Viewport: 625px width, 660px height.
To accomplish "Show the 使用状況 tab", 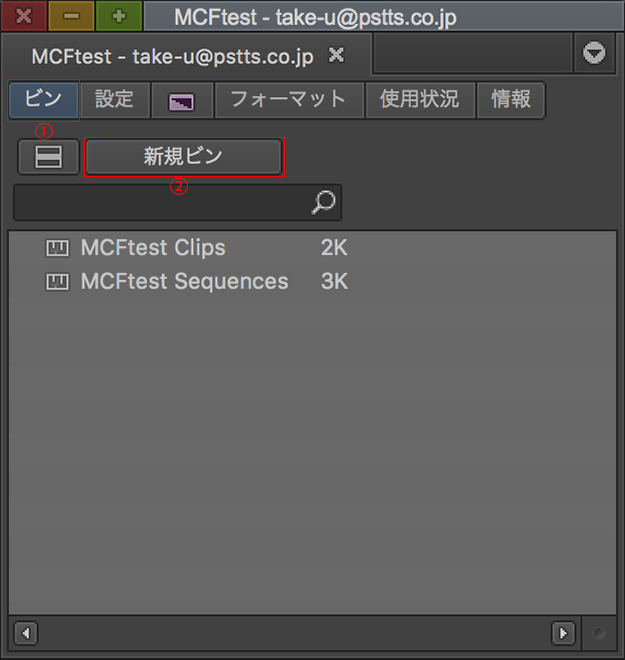I will pos(419,100).
